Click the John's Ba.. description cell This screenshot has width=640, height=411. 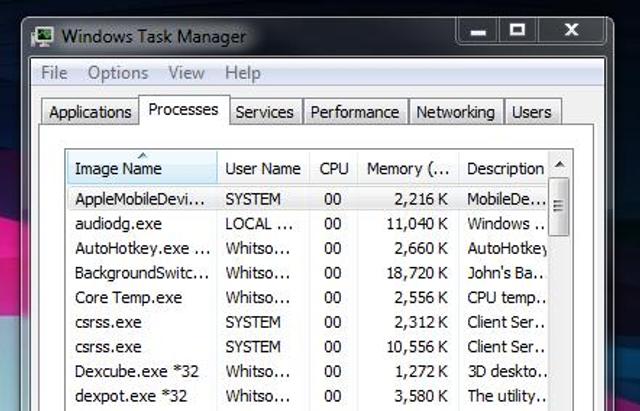tap(506, 273)
